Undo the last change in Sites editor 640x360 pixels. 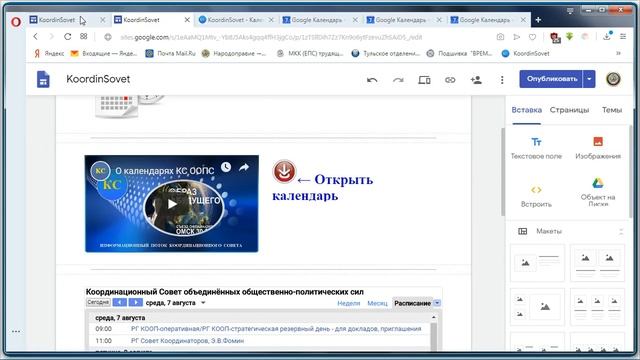pyautogui.click(x=372, y=80)
